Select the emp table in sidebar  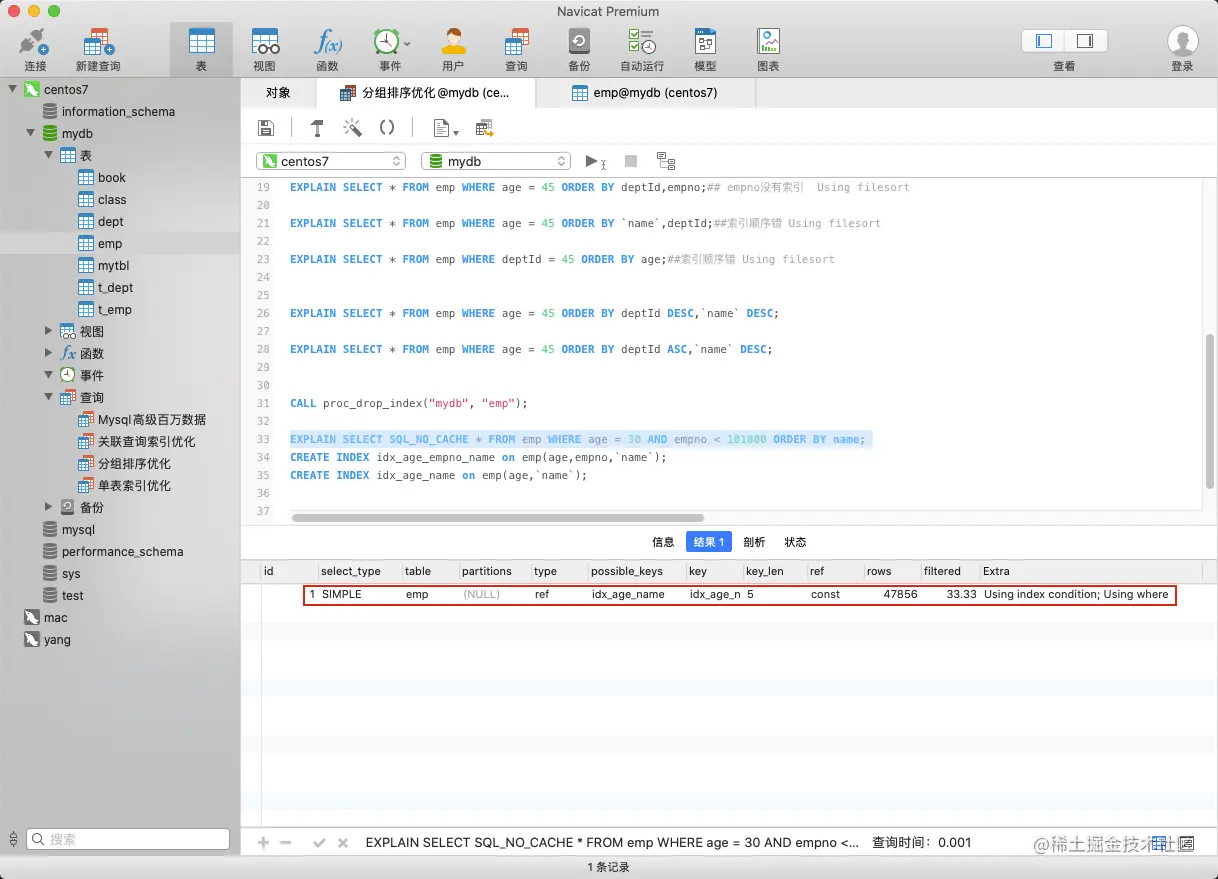(x=110, y=243)
